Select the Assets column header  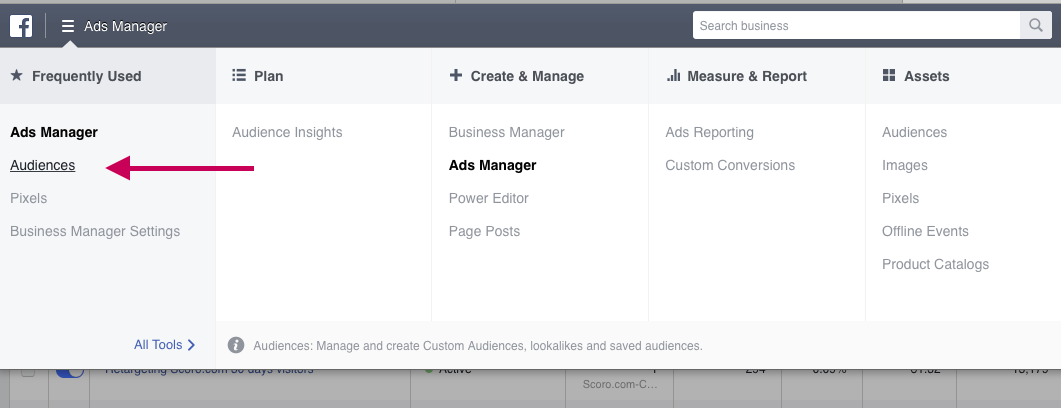click(x=963, y=76)
